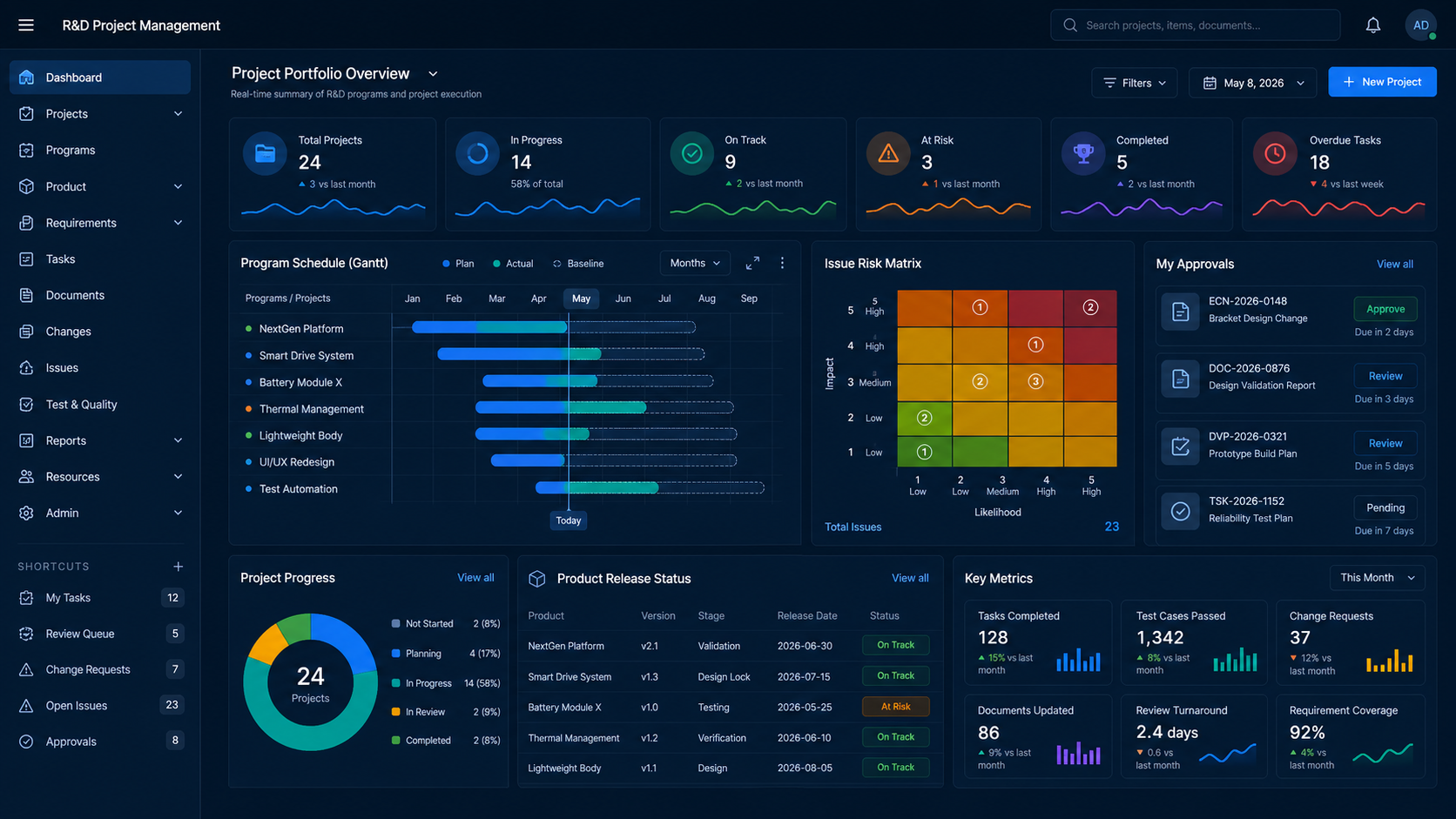
Task: Toggle the Plan legend in Gantt
Action: (458, 264)
